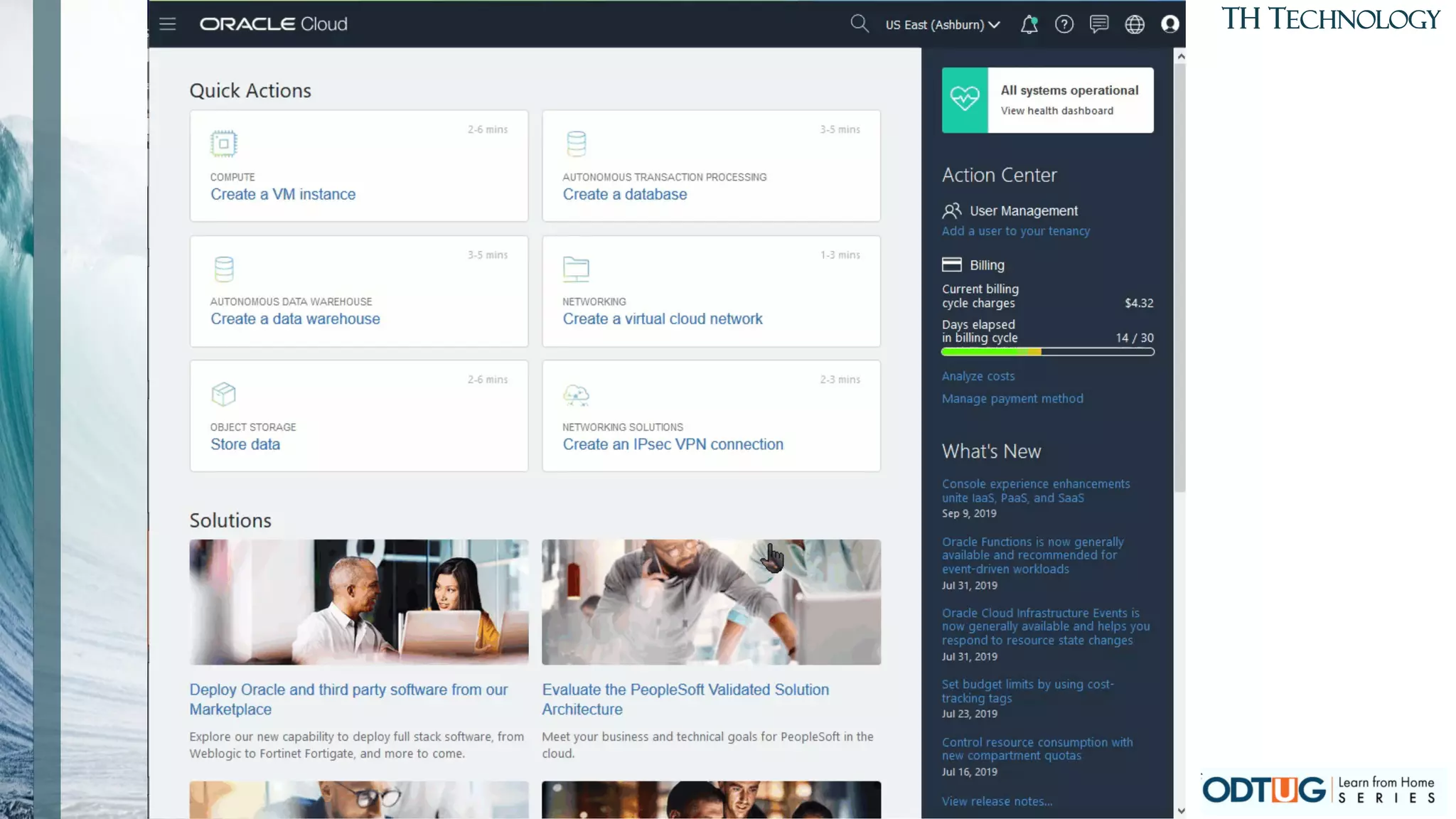
Task: Open the help question mark icon
Action: [1064, 25]
